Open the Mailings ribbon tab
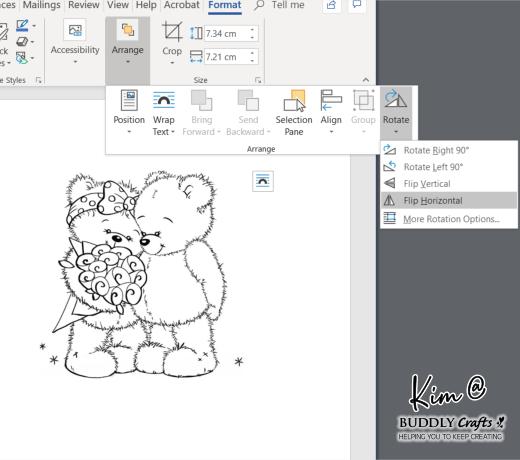This screenshot has width=520, height=460. [x=42, y=5]
